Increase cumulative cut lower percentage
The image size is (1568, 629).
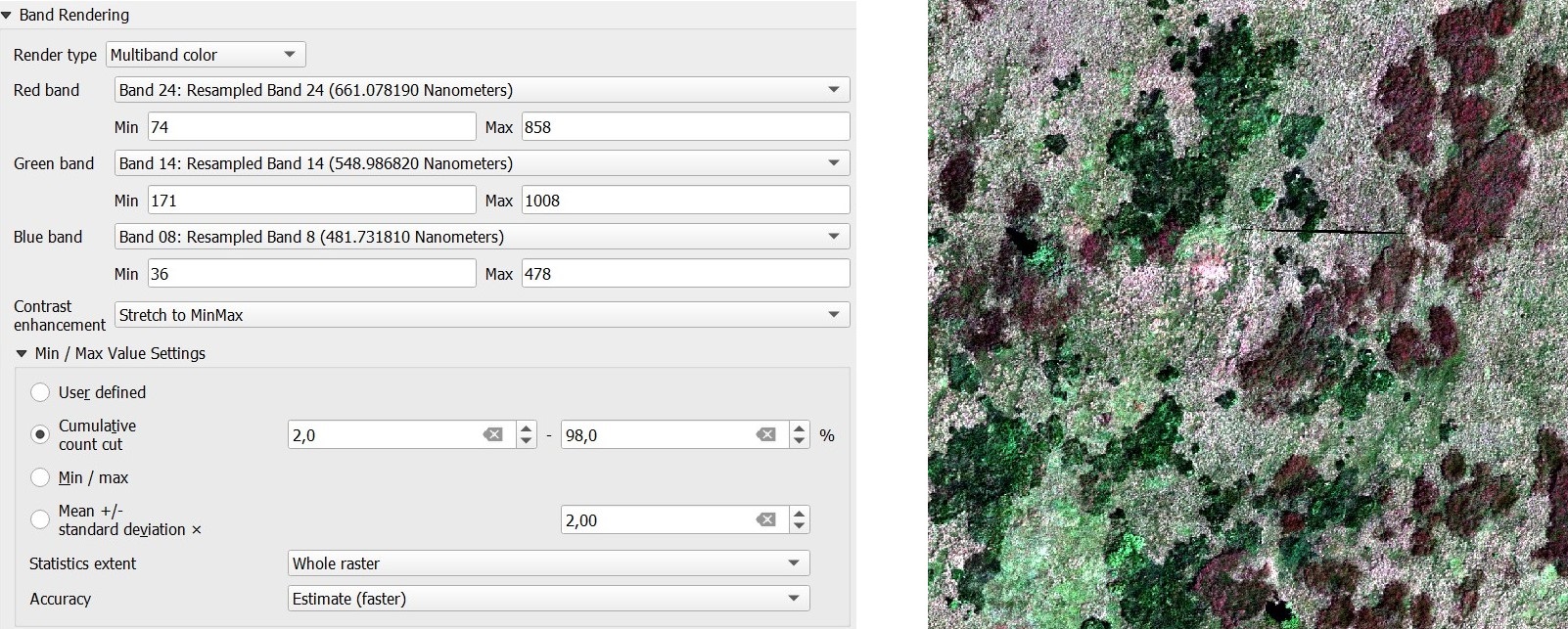(x=527, y=428)
